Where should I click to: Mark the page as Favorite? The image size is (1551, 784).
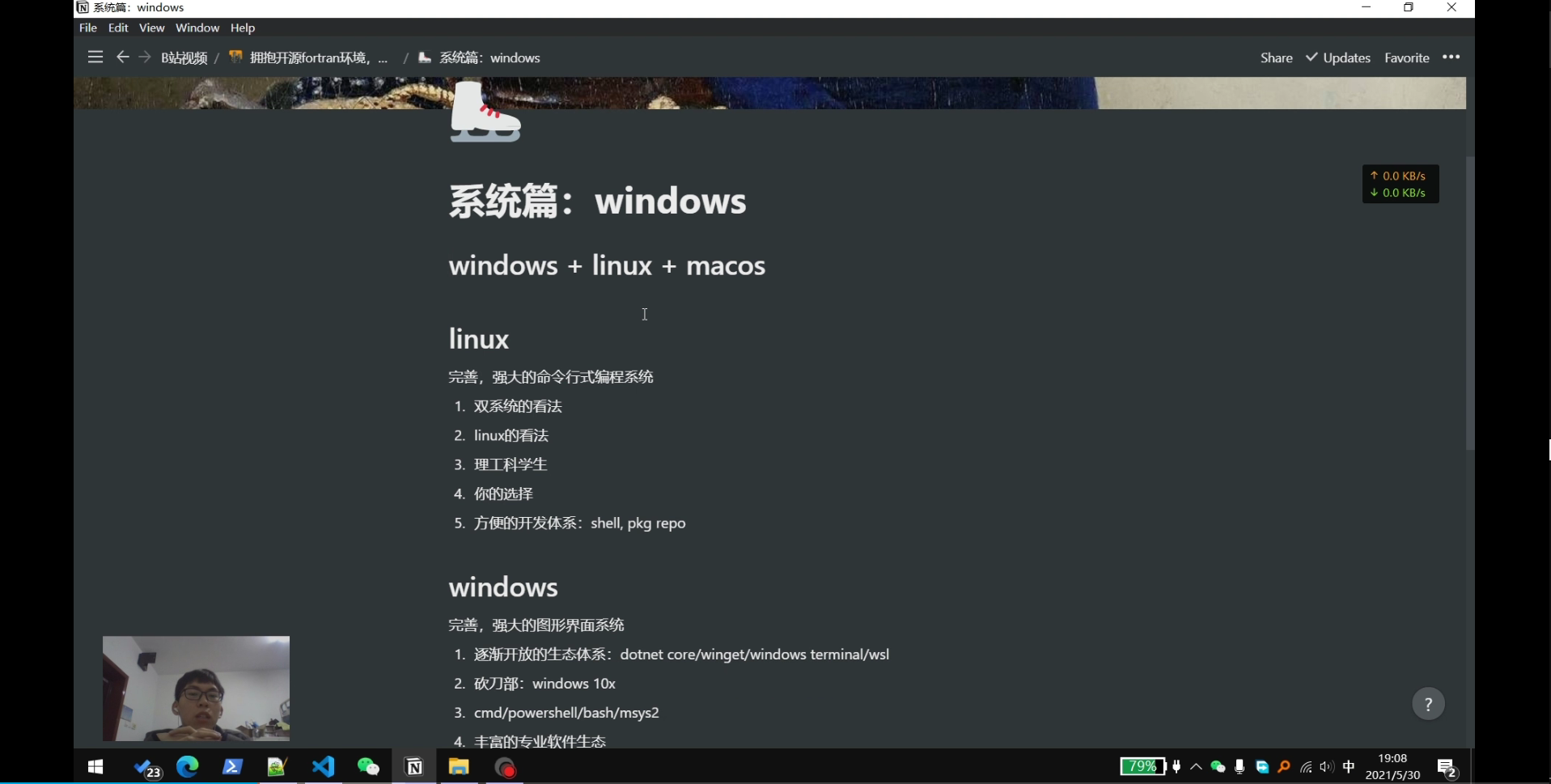click(x=1407, y=57)
